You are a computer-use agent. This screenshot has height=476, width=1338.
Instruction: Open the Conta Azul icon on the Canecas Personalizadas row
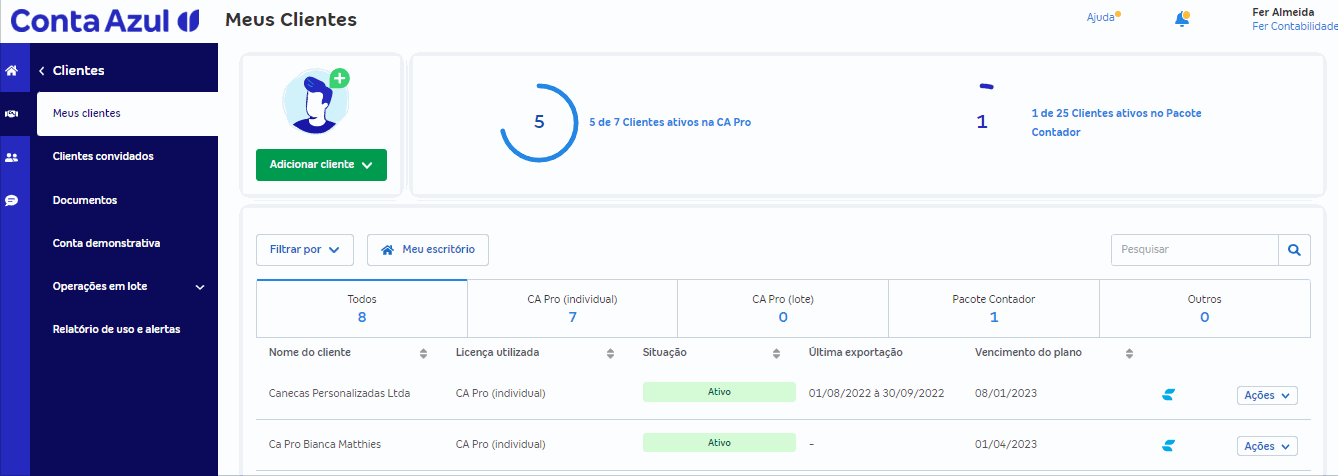1168,394
